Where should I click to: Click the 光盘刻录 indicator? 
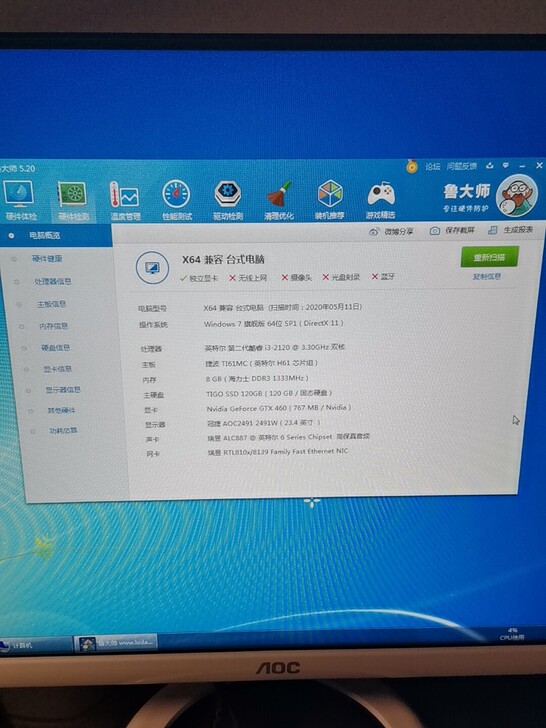click(x=341, y=277)
